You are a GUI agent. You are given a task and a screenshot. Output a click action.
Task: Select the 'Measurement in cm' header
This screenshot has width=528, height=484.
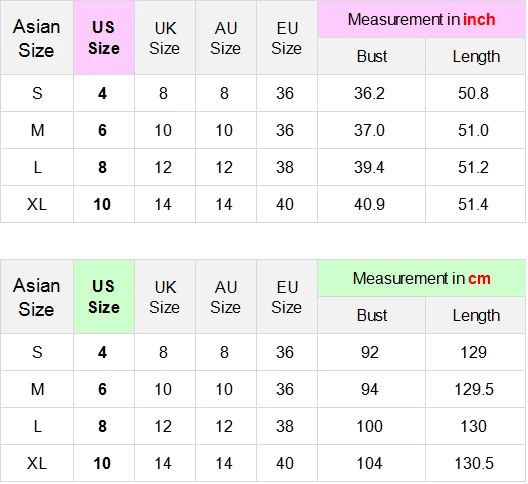pos(422,278)
